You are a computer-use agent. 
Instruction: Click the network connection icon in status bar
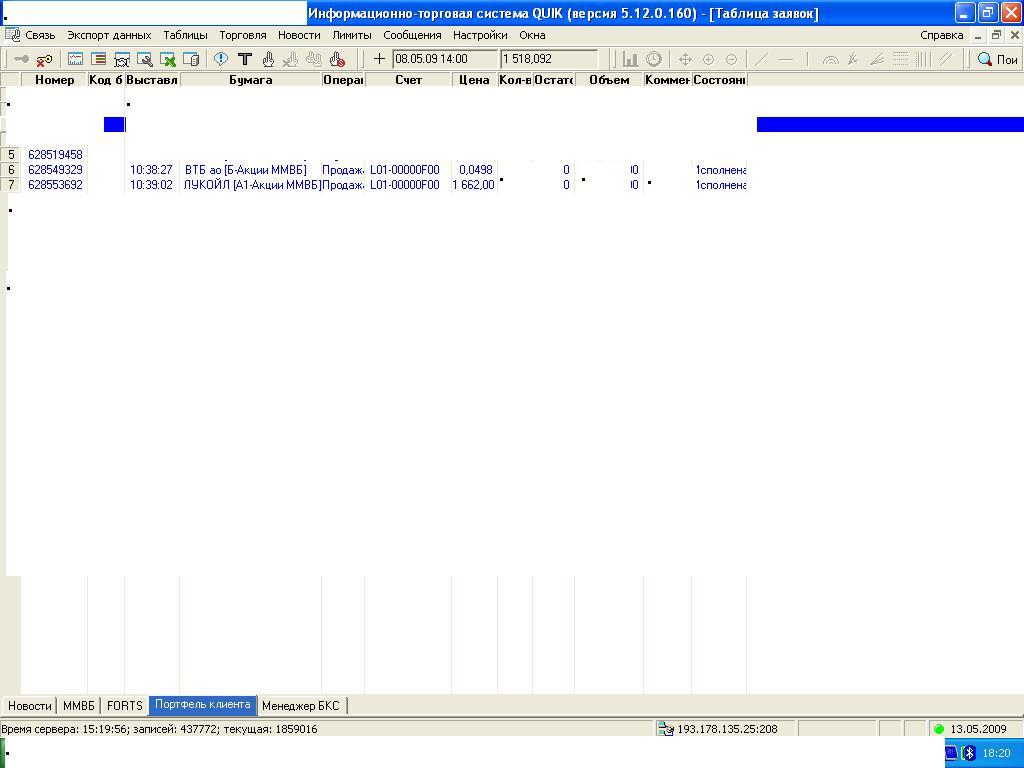pyautogui.click(x=665, y=729)
